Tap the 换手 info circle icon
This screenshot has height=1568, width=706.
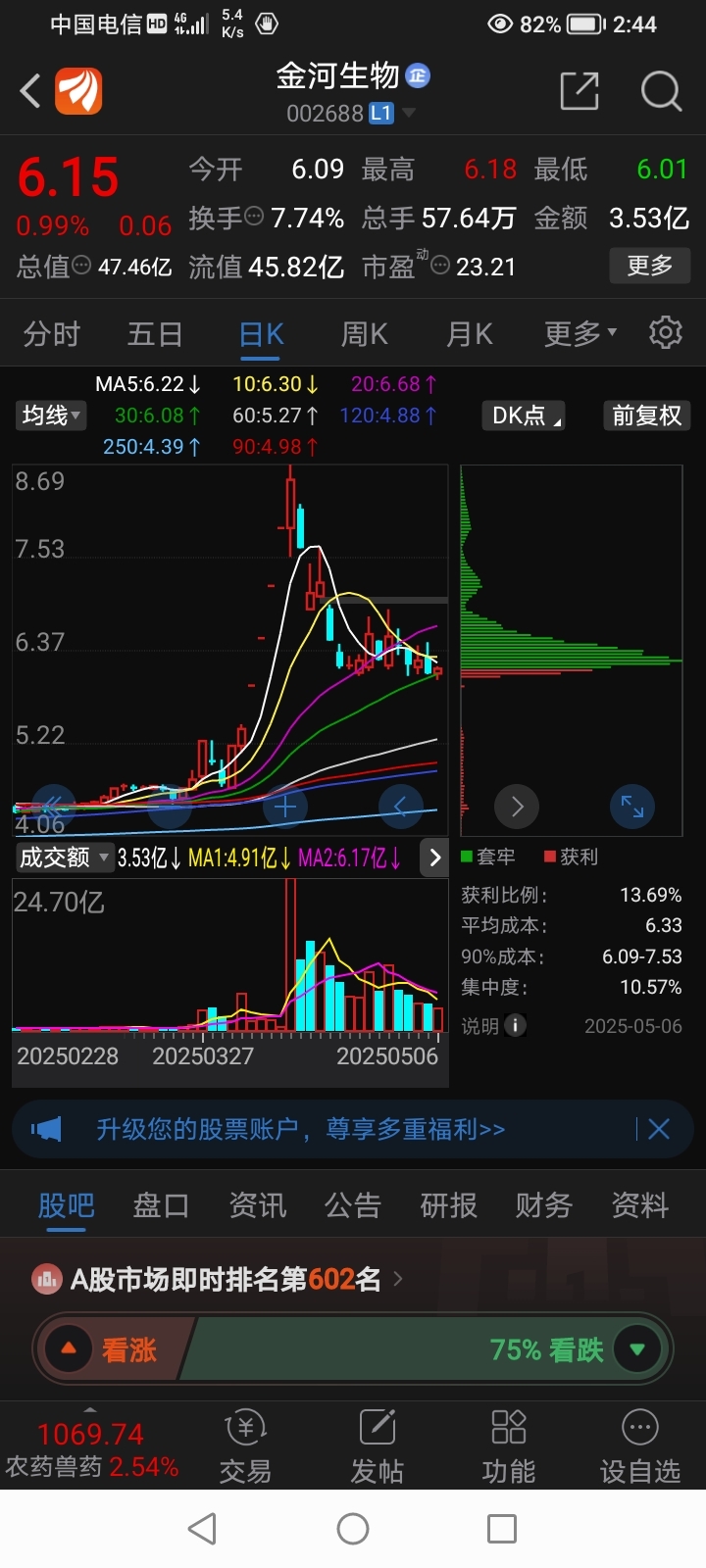click(254, 217)
